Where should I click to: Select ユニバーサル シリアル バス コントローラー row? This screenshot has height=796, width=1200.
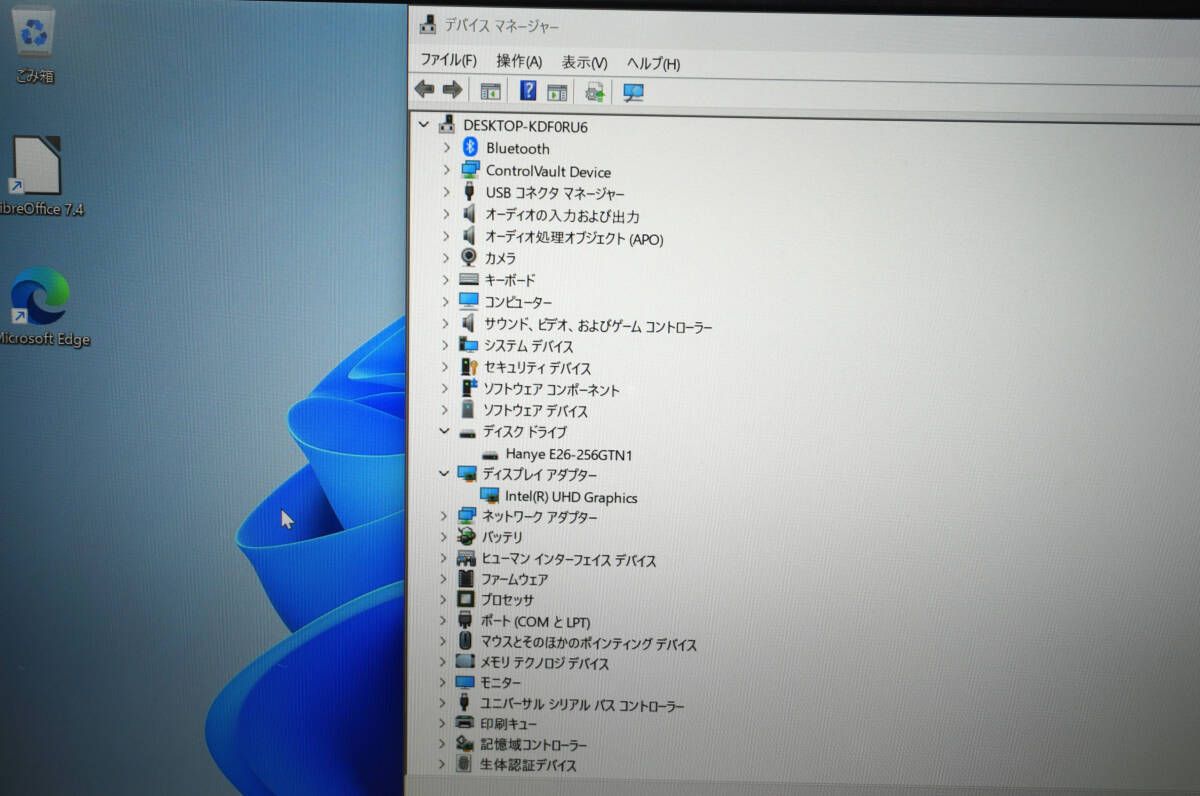click(x=582, y=706)
